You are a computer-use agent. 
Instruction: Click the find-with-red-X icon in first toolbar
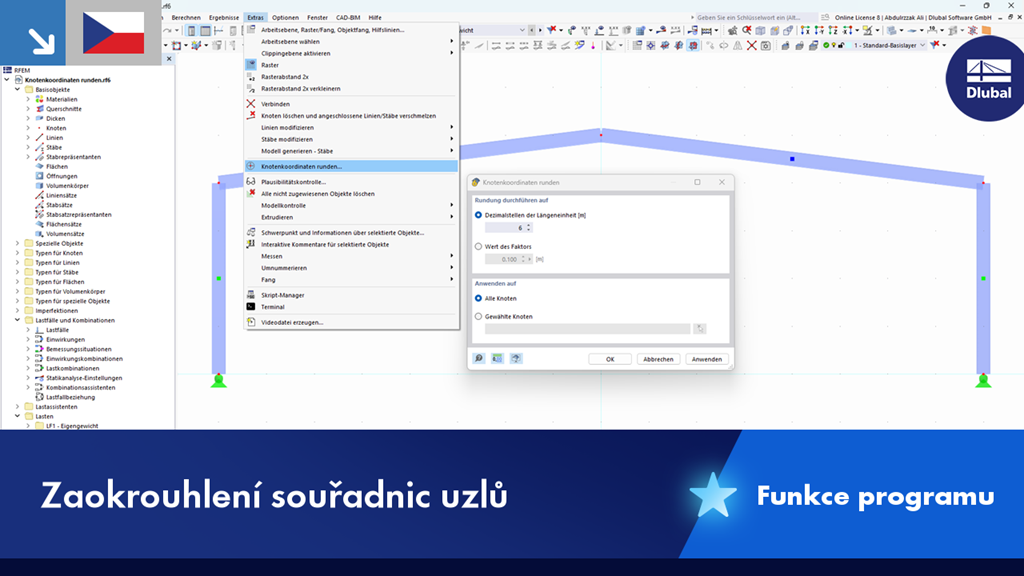click(746, 30)
